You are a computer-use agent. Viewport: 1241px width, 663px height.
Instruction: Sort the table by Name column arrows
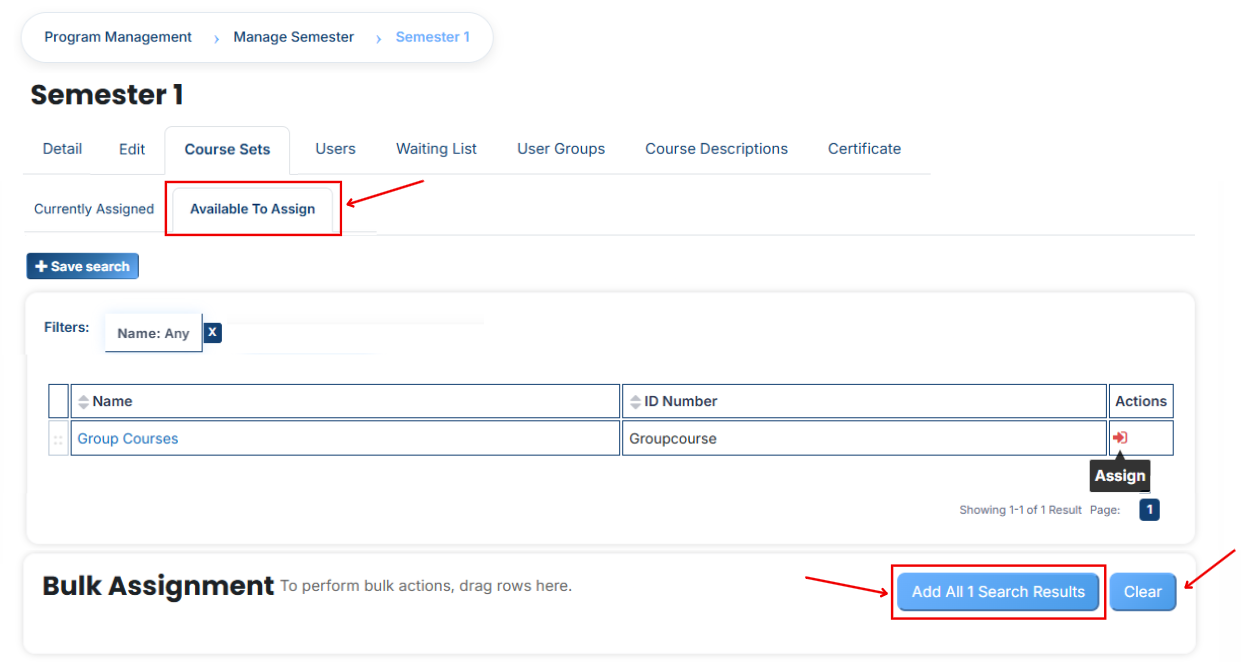click(84, 402)
